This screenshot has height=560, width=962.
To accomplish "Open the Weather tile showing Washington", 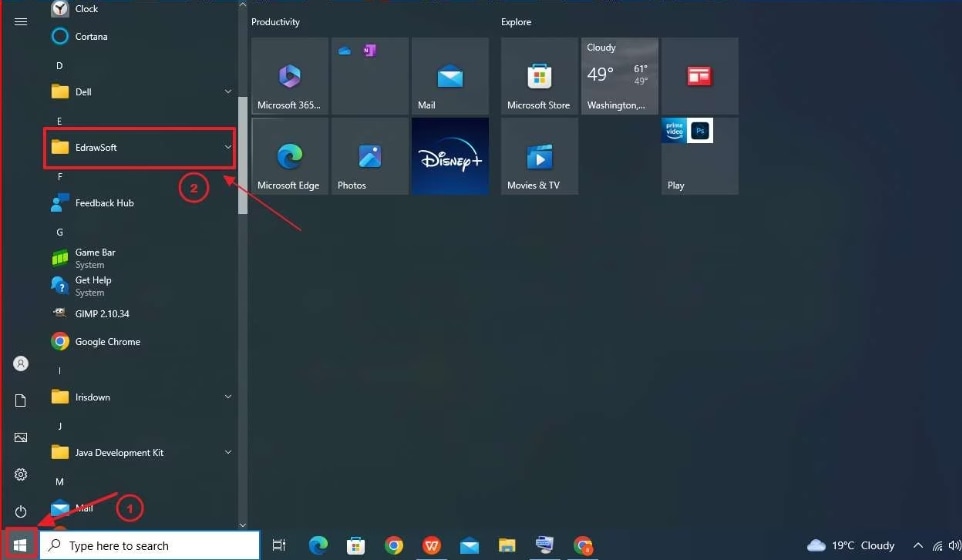I will (620, 76).
